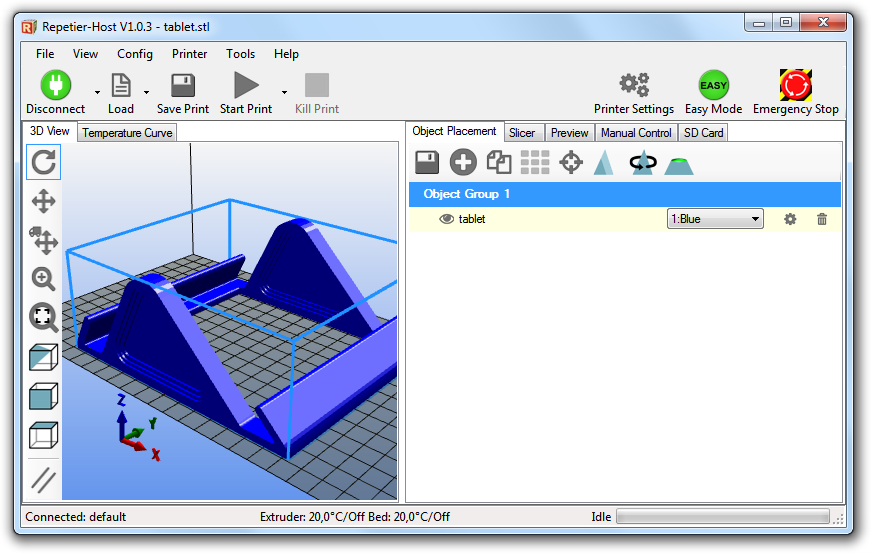Open the 1:Blue extruder dropdown

click(715, 219)
